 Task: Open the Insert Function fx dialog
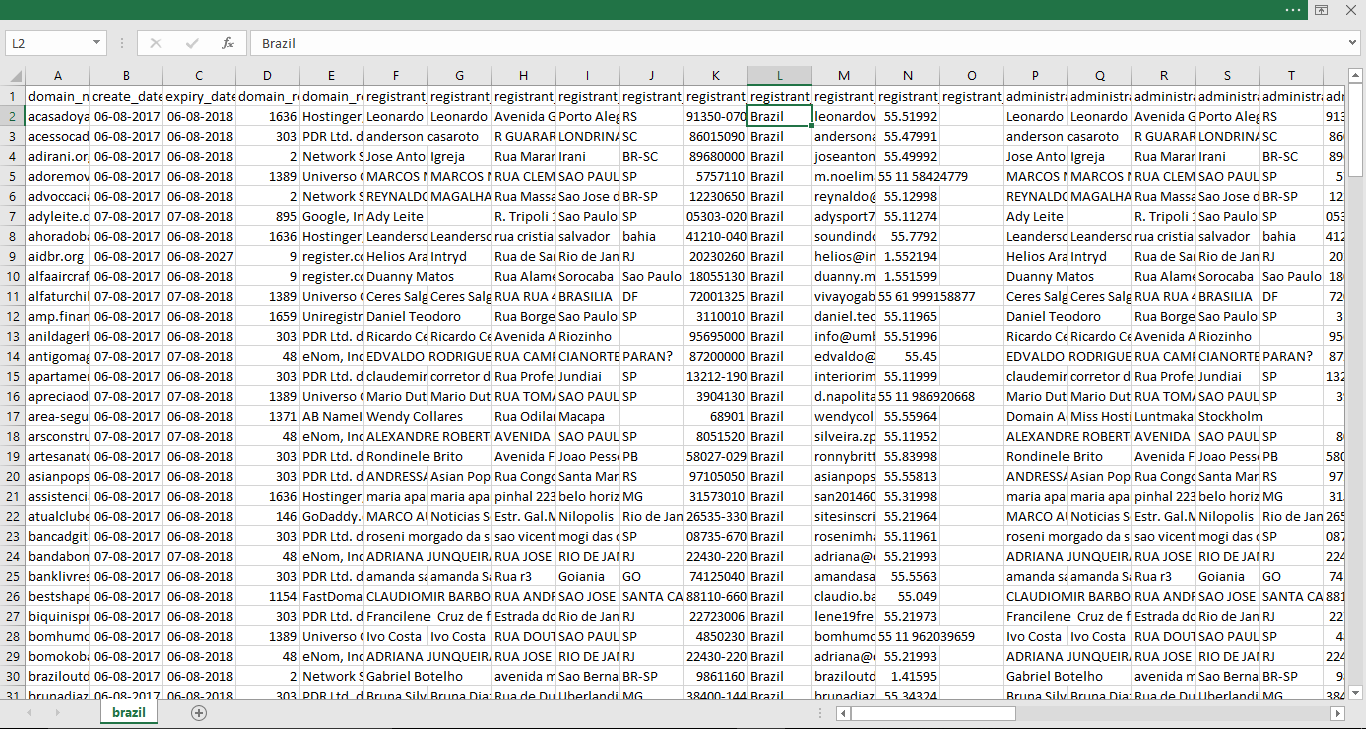(x=228, y=43)
